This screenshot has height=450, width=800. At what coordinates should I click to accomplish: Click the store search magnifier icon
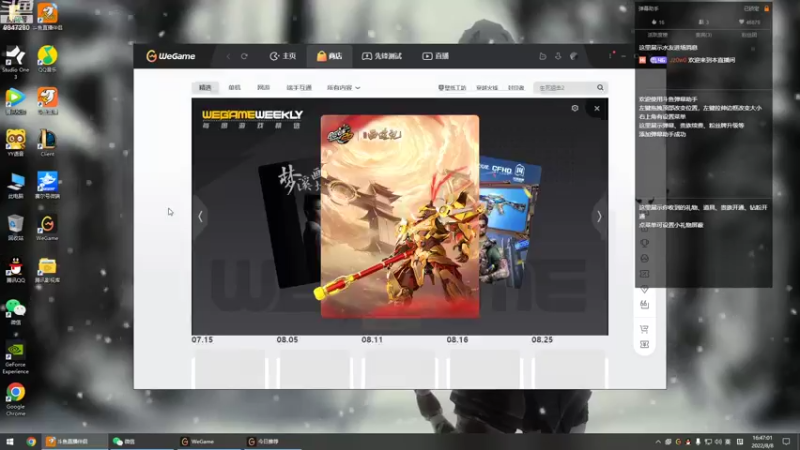(x=601, y=88)
